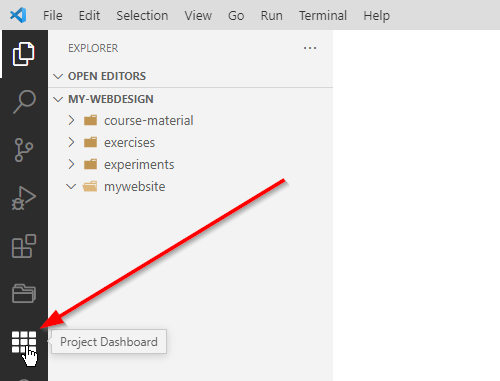This screenshot has width=500, height=381.
Task: Open the Go menu
Action: pos(236,16)
